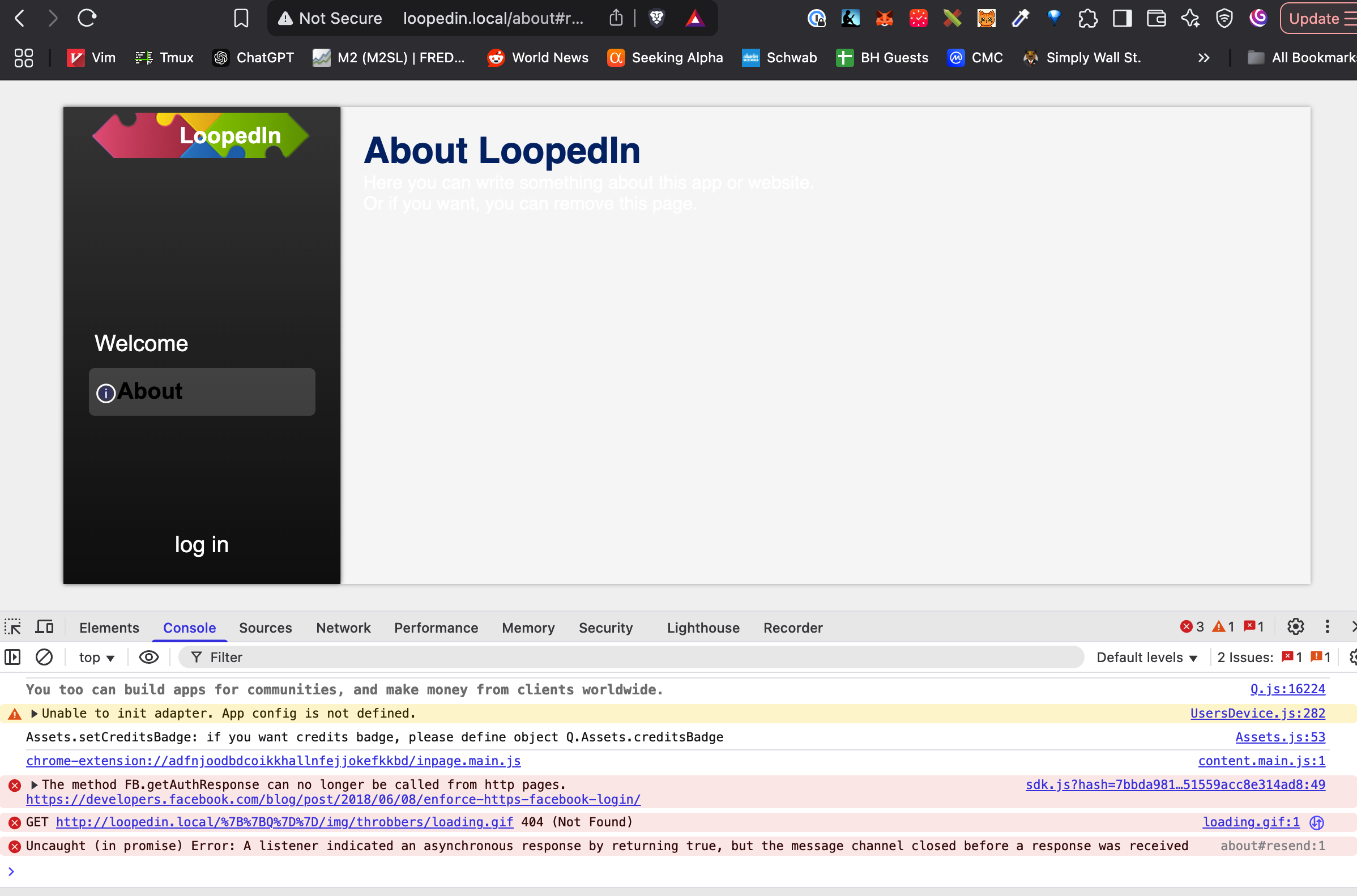Toggle the console sidebar icon
1357x896 pixels.
(x=12, y=657)
